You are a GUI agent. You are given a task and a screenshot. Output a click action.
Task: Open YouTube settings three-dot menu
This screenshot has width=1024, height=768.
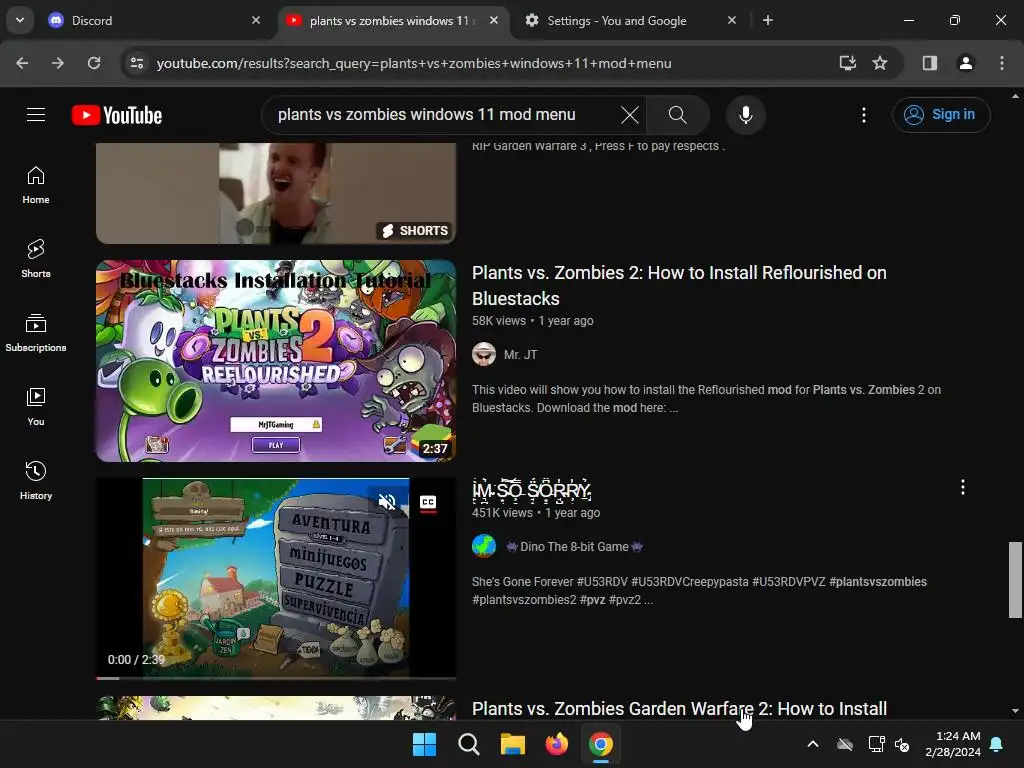[863, 115]
